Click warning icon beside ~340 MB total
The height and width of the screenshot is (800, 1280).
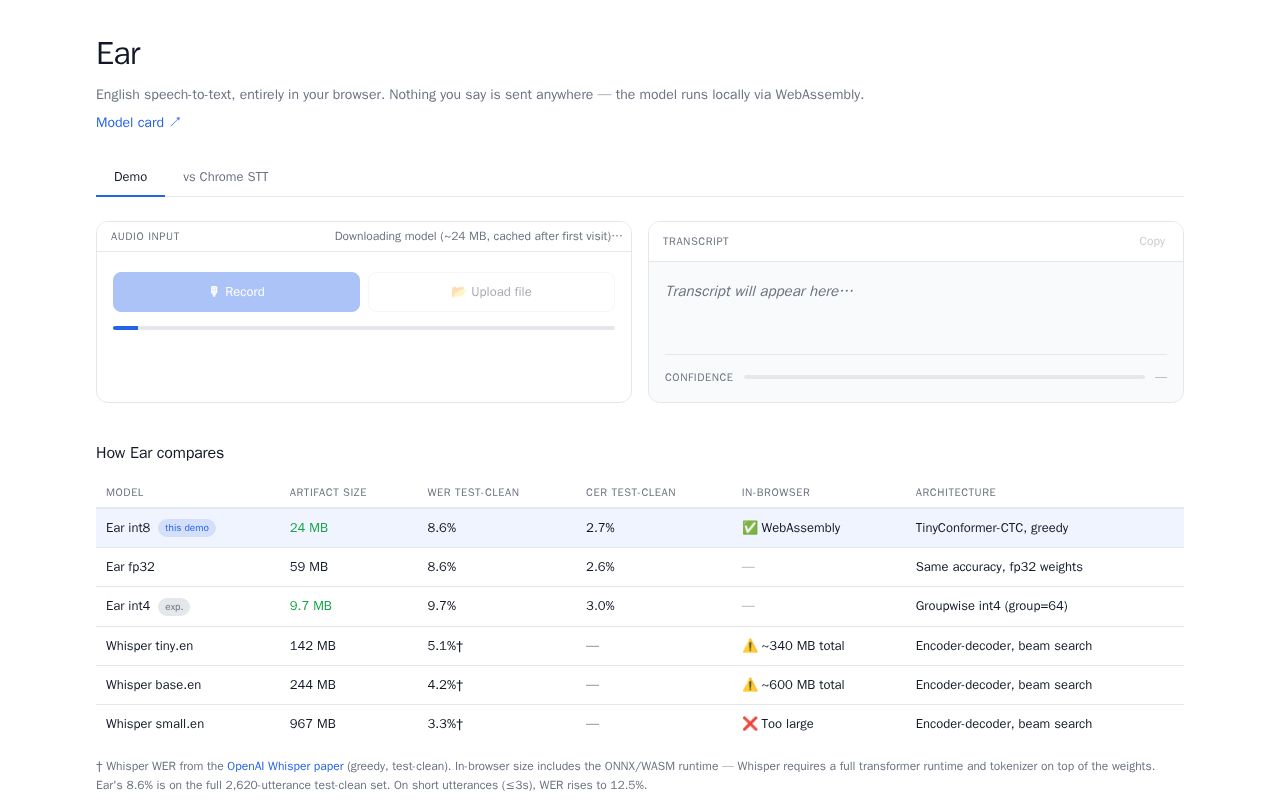click(x=750, y=646)
